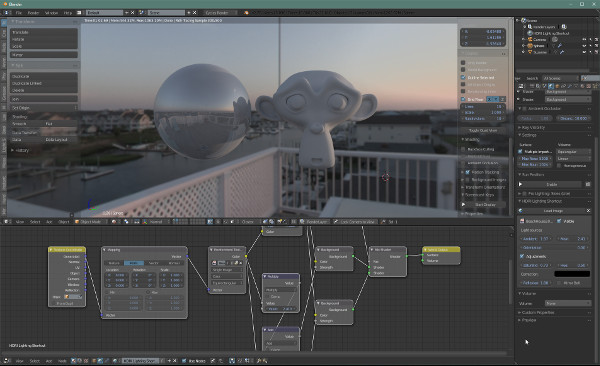Open the Render properties tab icon
The height and width of the screenshot is (366, 600).
(532, 86)
